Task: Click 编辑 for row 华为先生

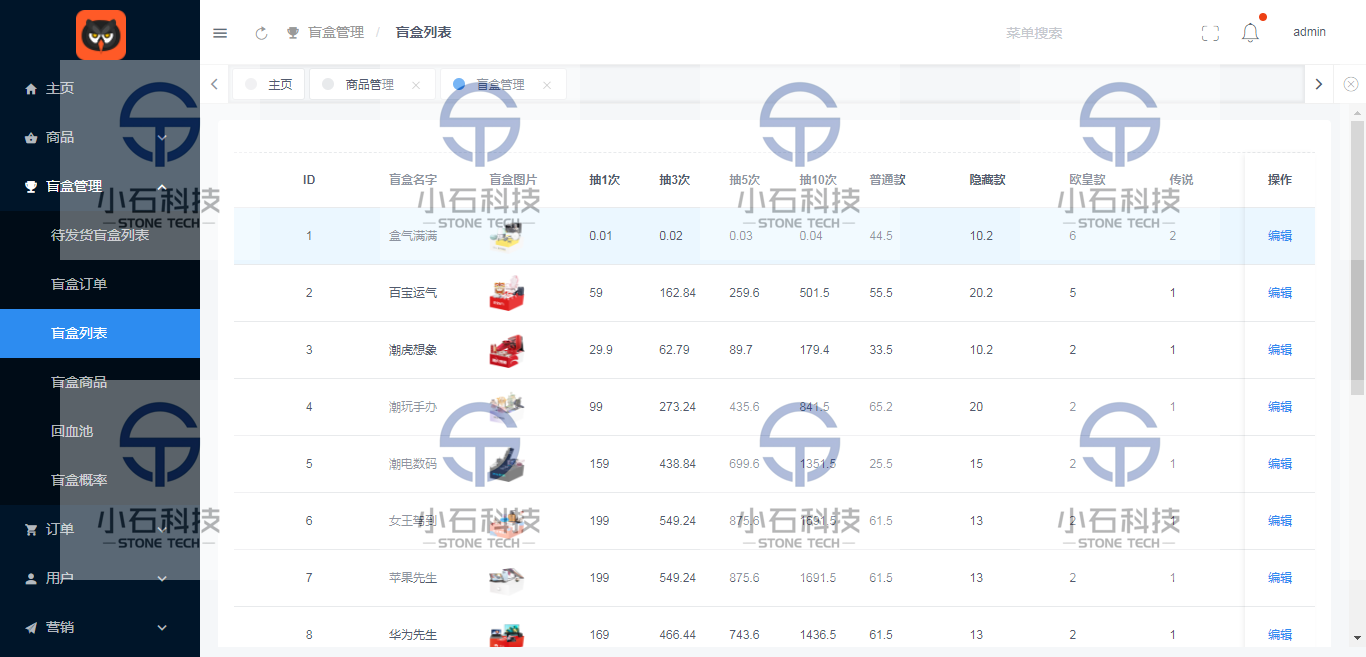Action: coord(1280,635)
